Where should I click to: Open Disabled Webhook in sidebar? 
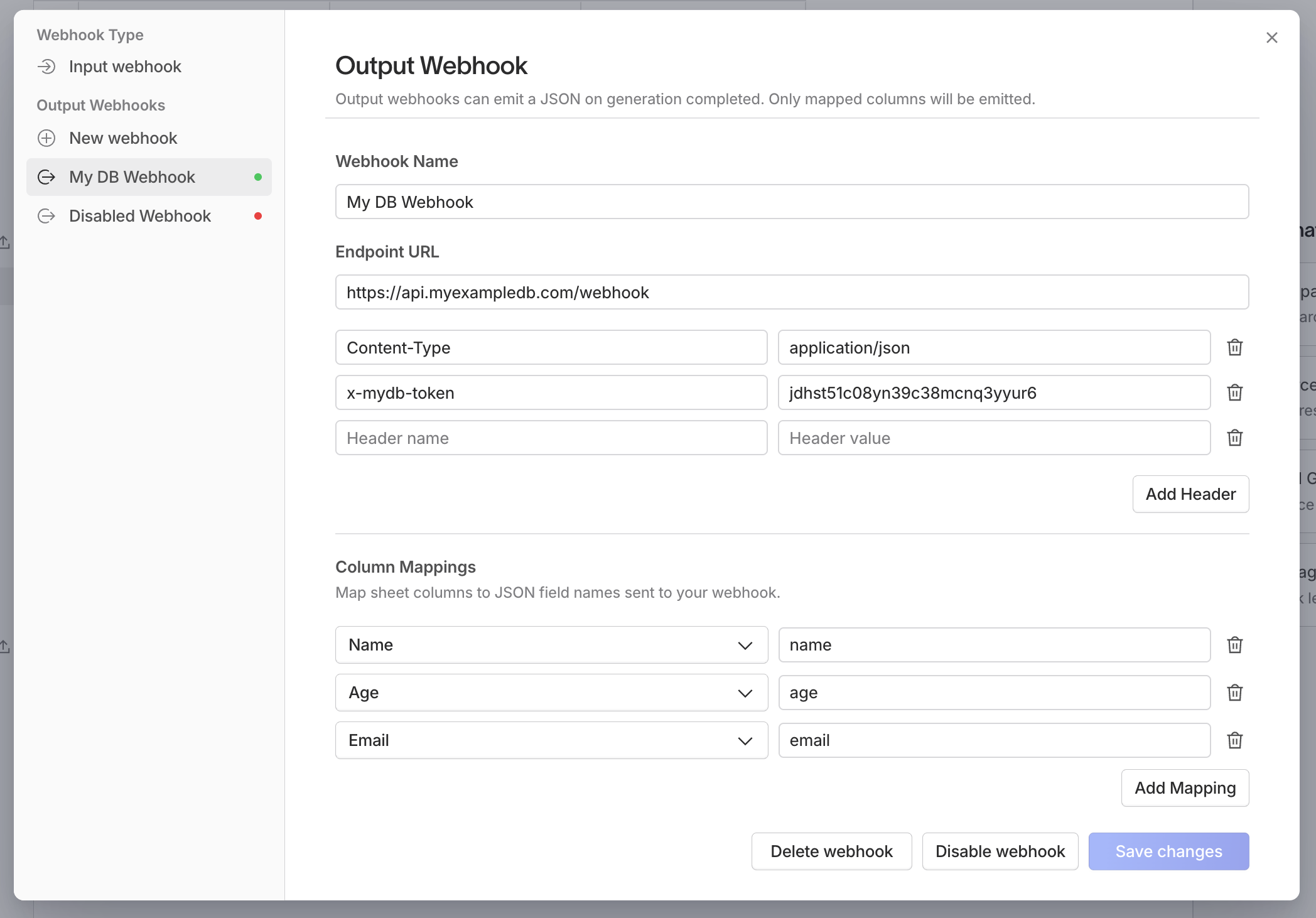pos(140,216)
